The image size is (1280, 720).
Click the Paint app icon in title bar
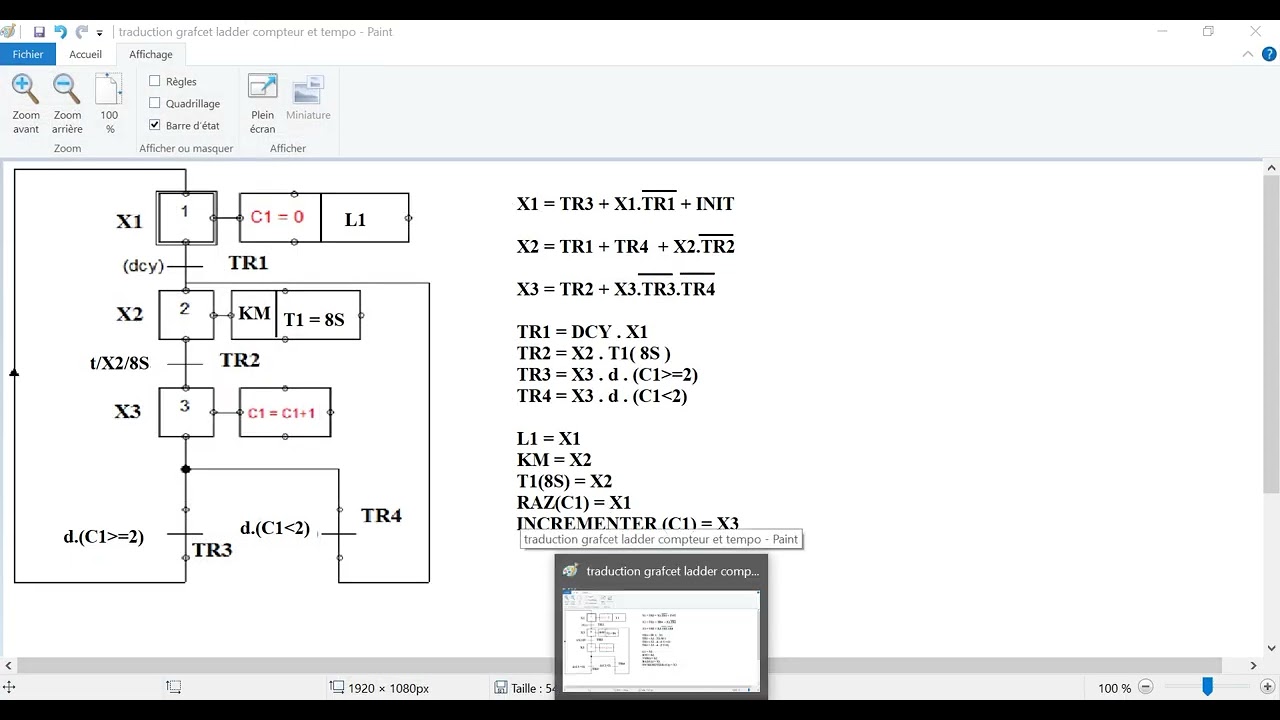tap(10, 32)
